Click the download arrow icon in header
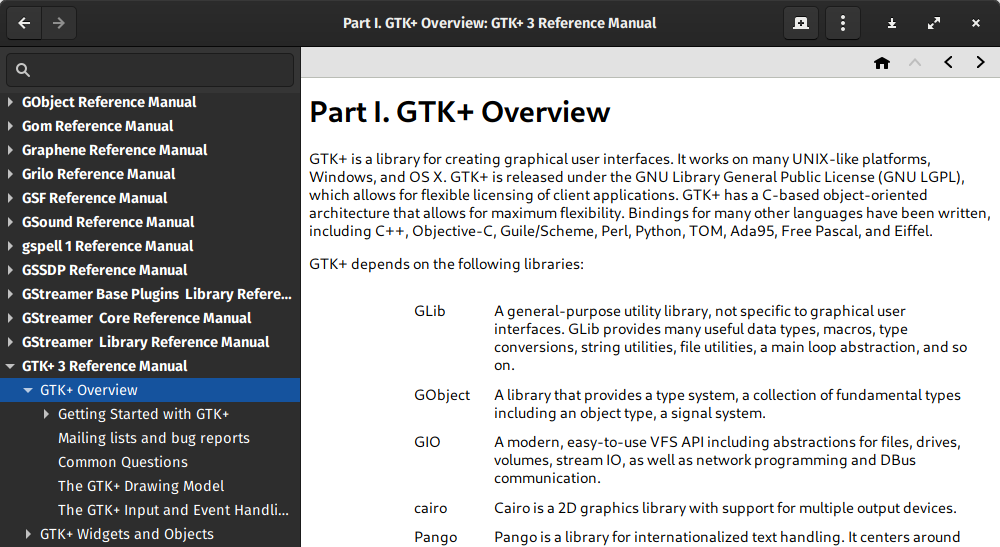The width and height of the screenshot is (1000, 547). [x=892, y=23]
